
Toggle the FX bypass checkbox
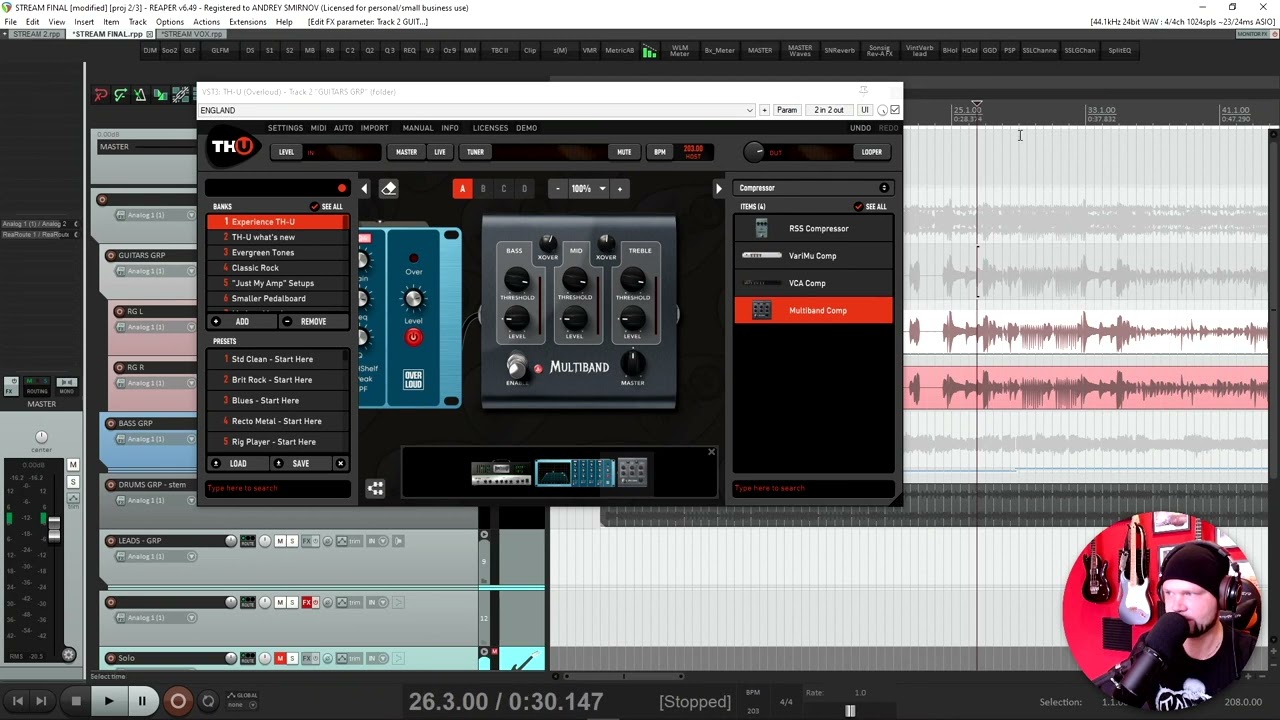(x=895, y=110)
